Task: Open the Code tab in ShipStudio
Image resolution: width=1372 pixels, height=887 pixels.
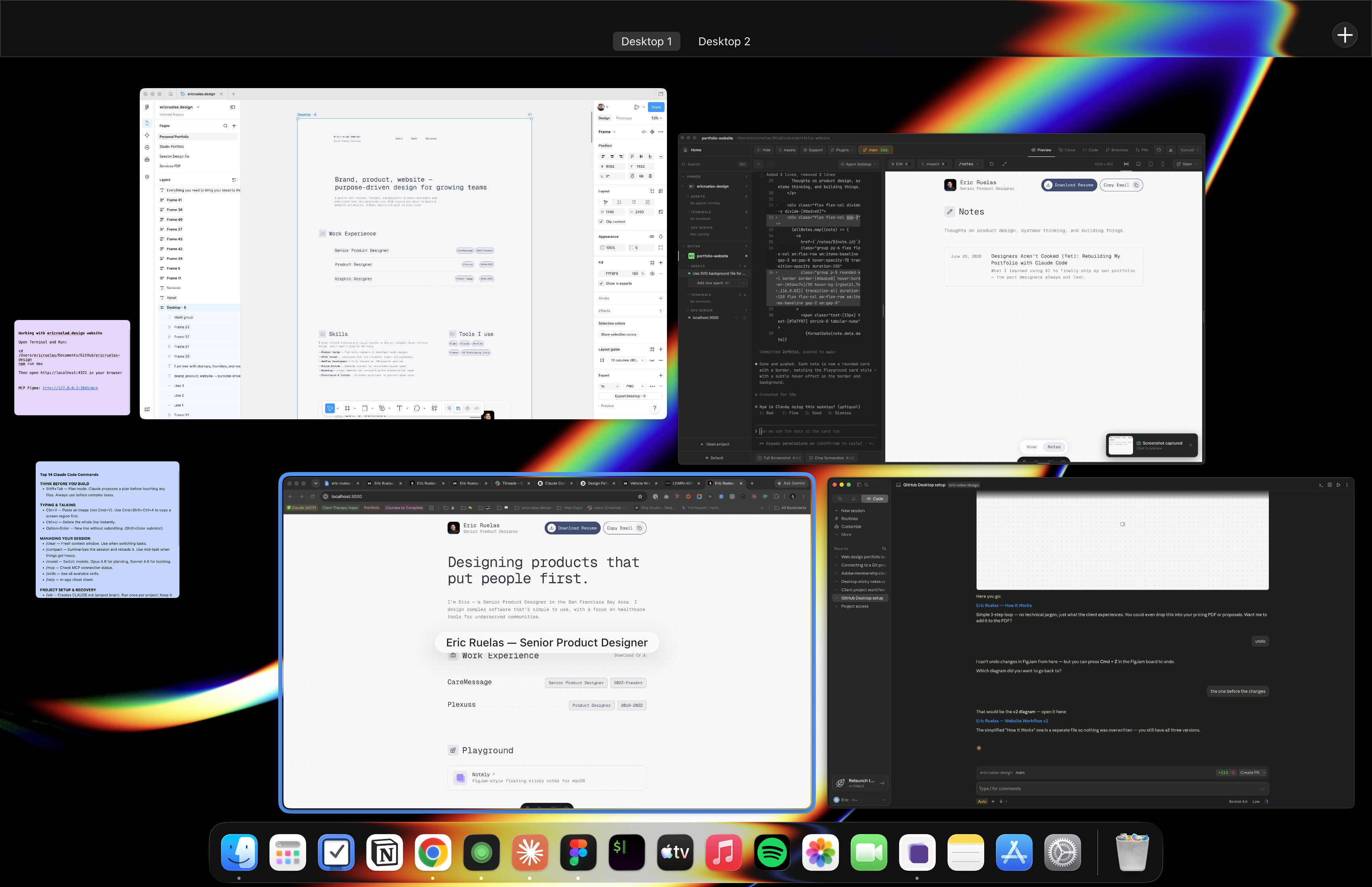Action: pos(1090,150)
